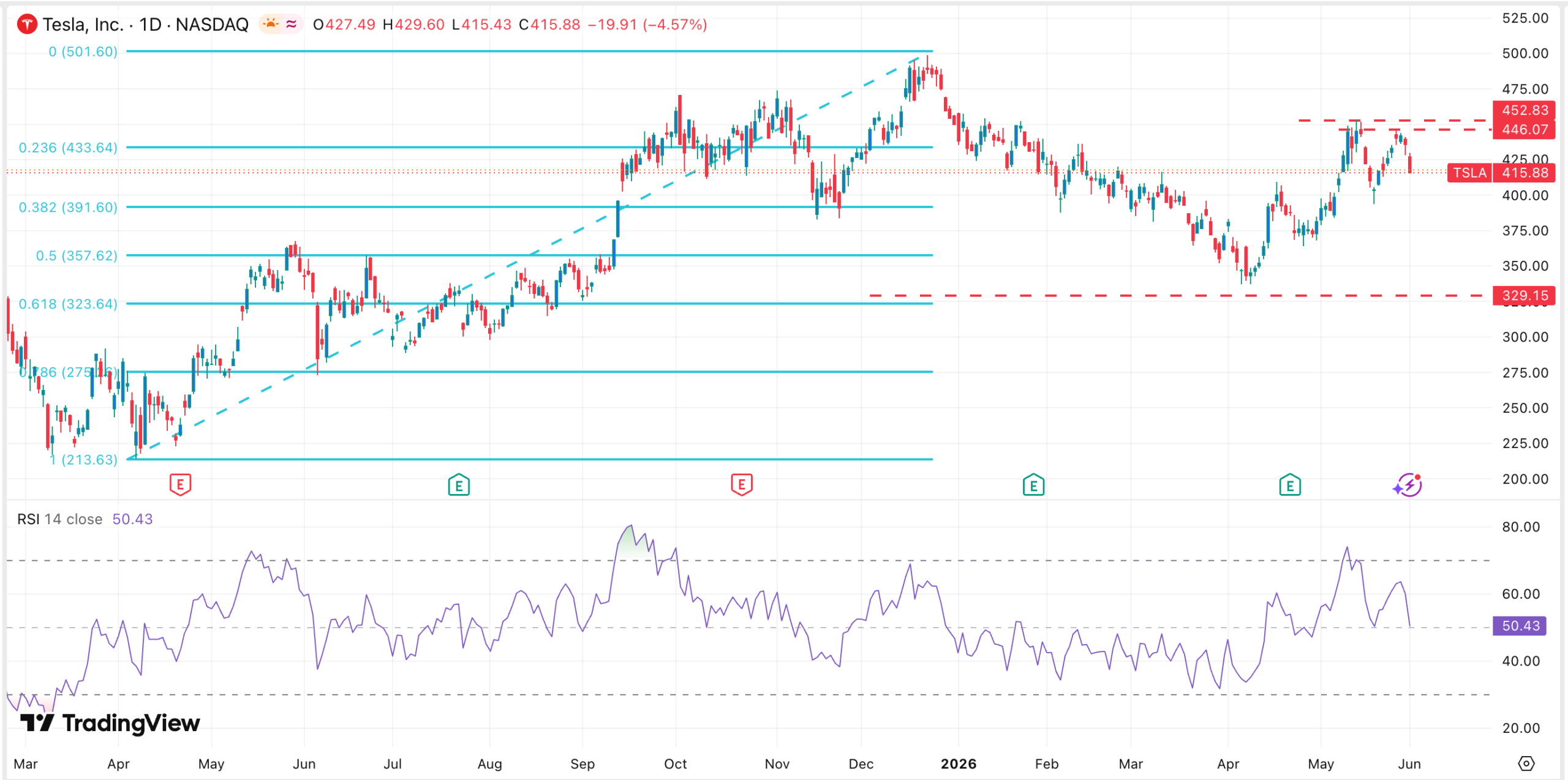Open chart settings gear icon
Image resolution: width=1568 pixels, height=780 pixels.
(1526, 763)
